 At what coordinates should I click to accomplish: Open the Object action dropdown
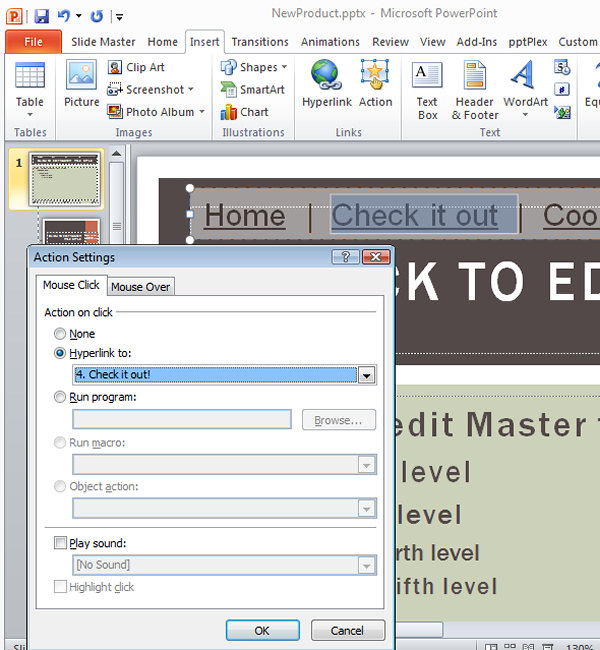pos(366,509)
